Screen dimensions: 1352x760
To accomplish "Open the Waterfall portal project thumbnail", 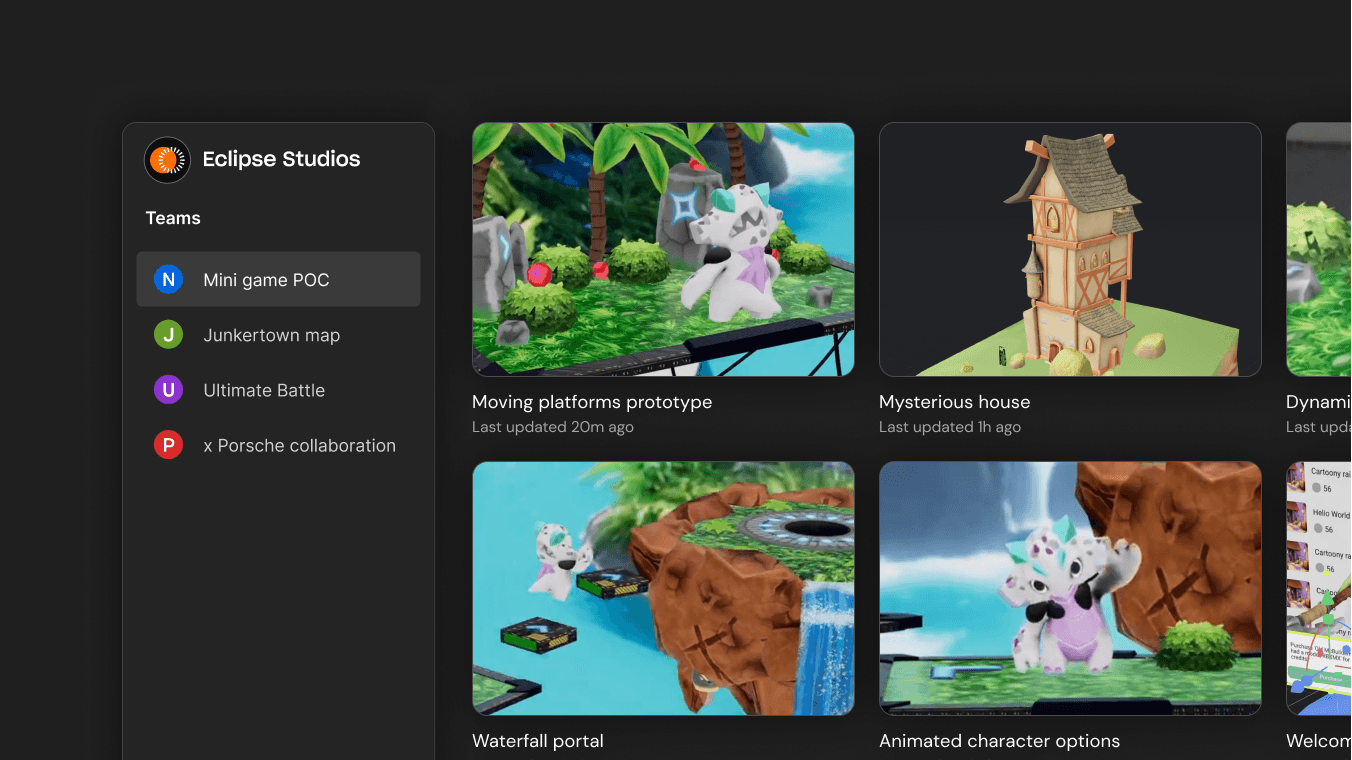I will pos(662,588).
